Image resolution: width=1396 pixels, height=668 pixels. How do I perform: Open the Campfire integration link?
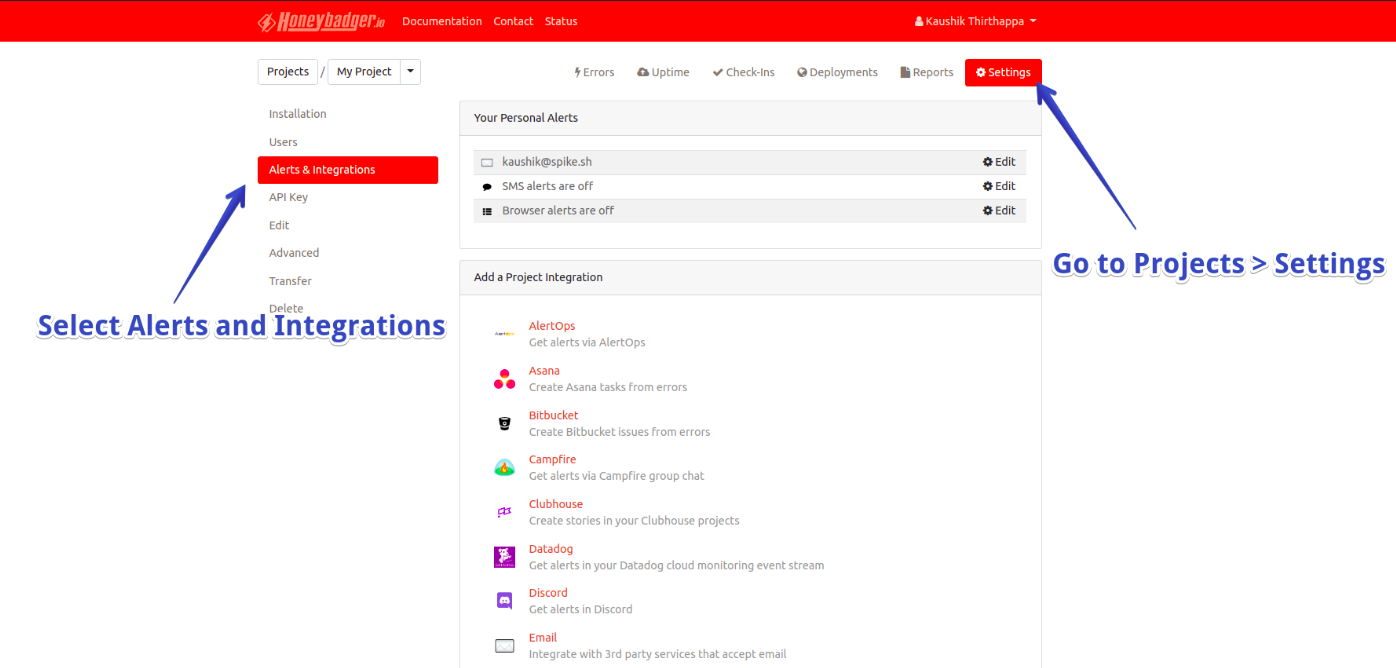click(553, 460)
